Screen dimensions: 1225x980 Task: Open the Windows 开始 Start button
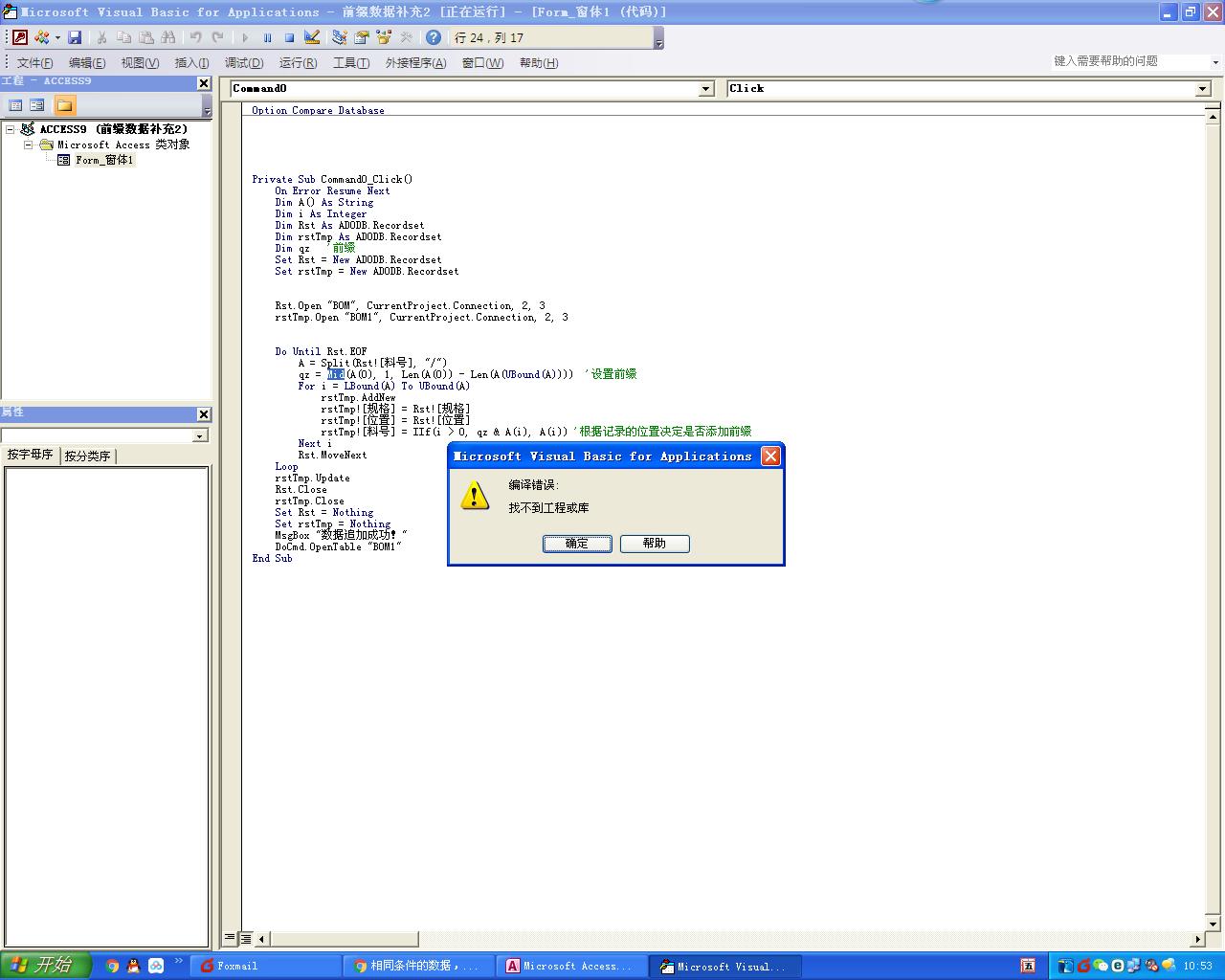click(45, 966)
